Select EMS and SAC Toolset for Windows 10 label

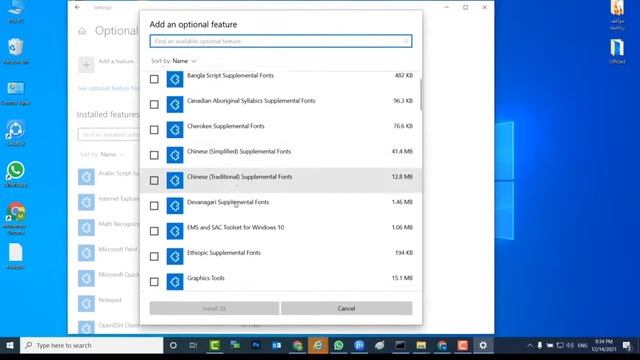(x=236, y=227)
